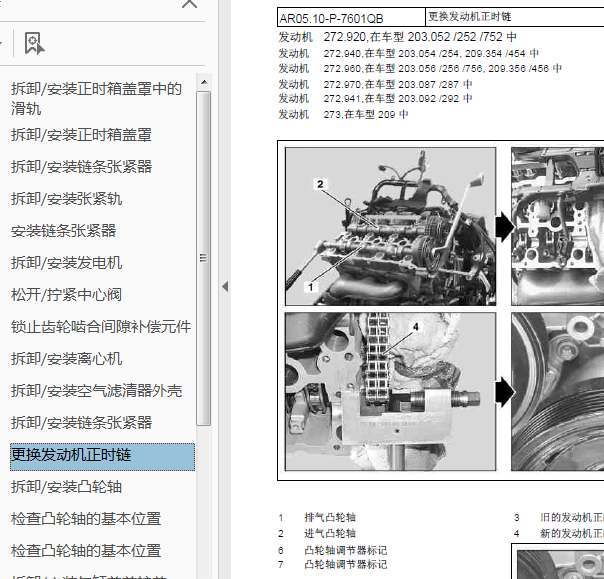
Task: Click legend entry 3 旧的发动机正时链
Action: click(x=559, y=517)
